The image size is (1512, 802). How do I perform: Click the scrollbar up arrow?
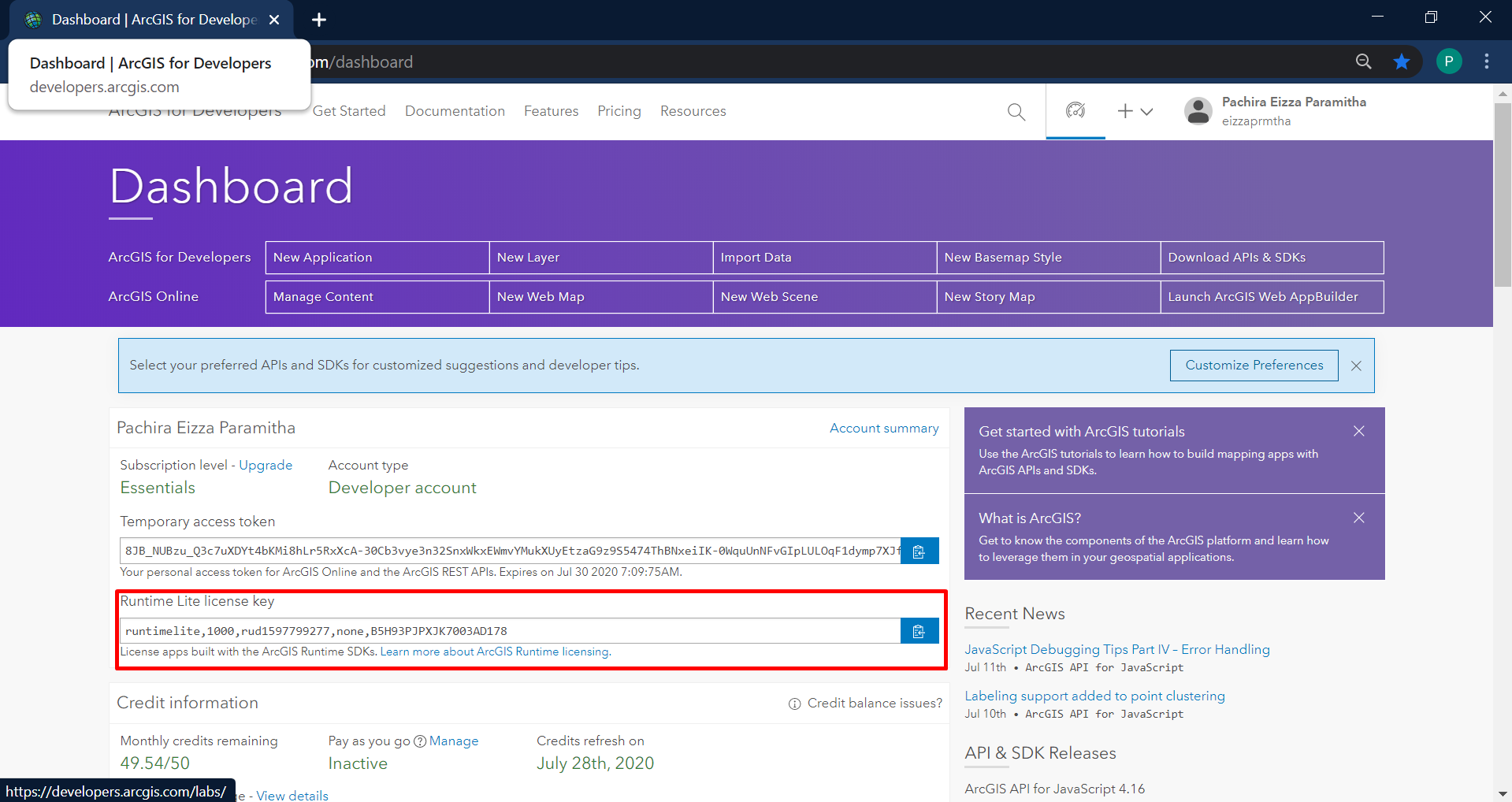1503,93
